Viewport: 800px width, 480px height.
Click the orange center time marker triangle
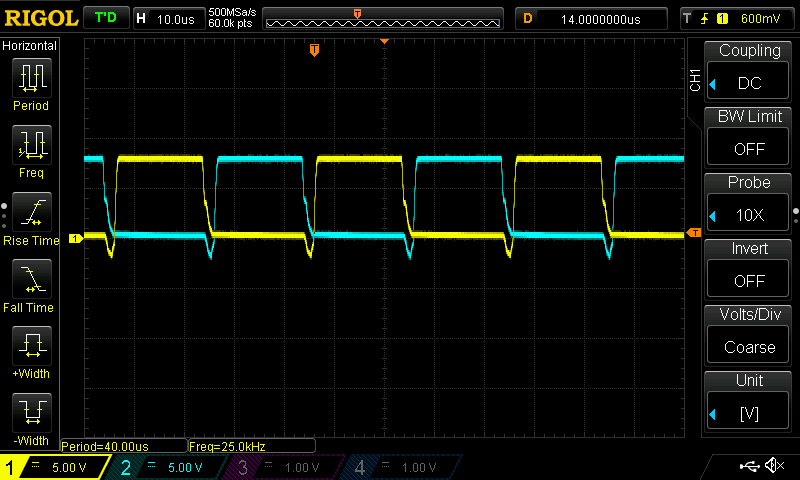coord(385,41)
